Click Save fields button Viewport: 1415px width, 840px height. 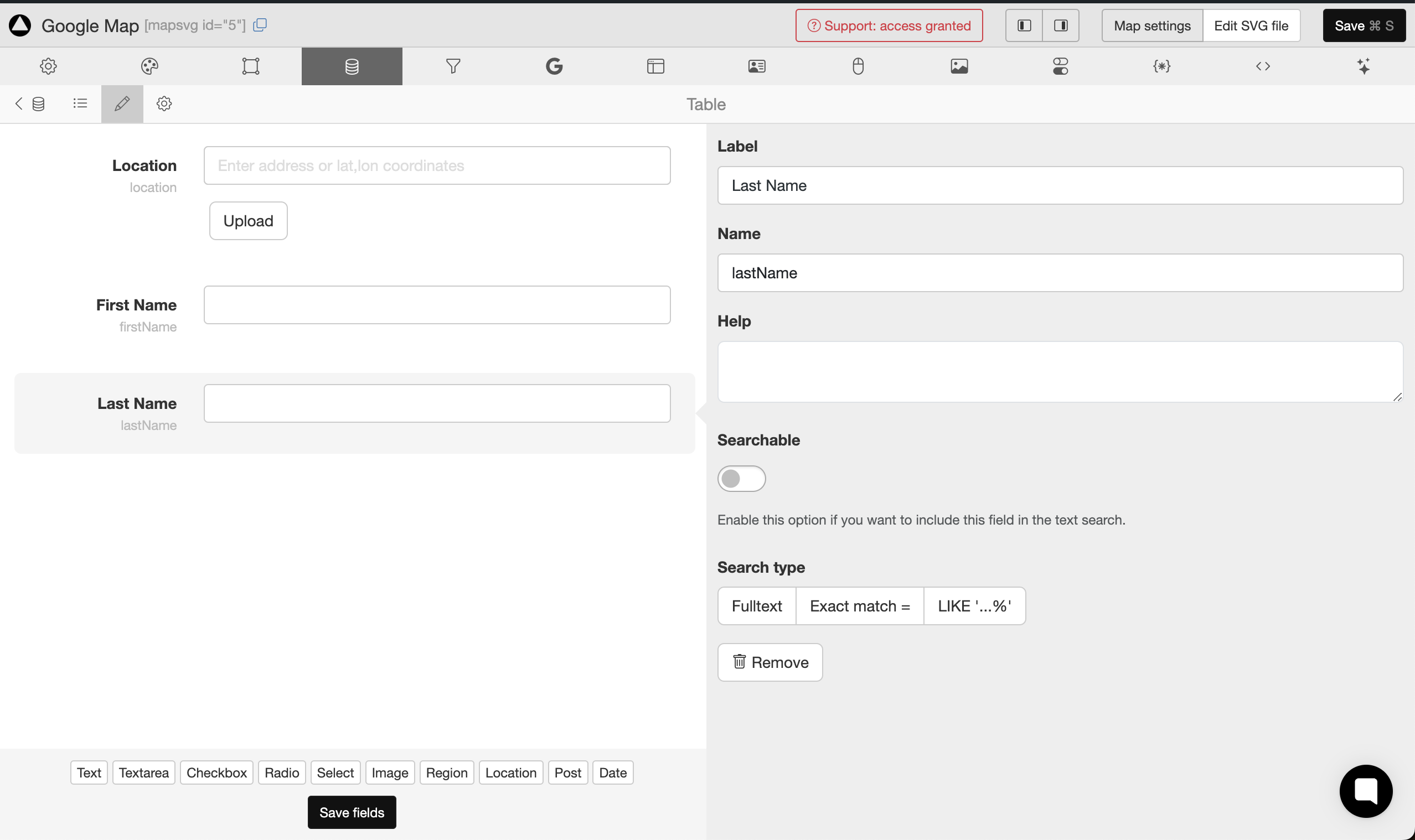[352, 812]
